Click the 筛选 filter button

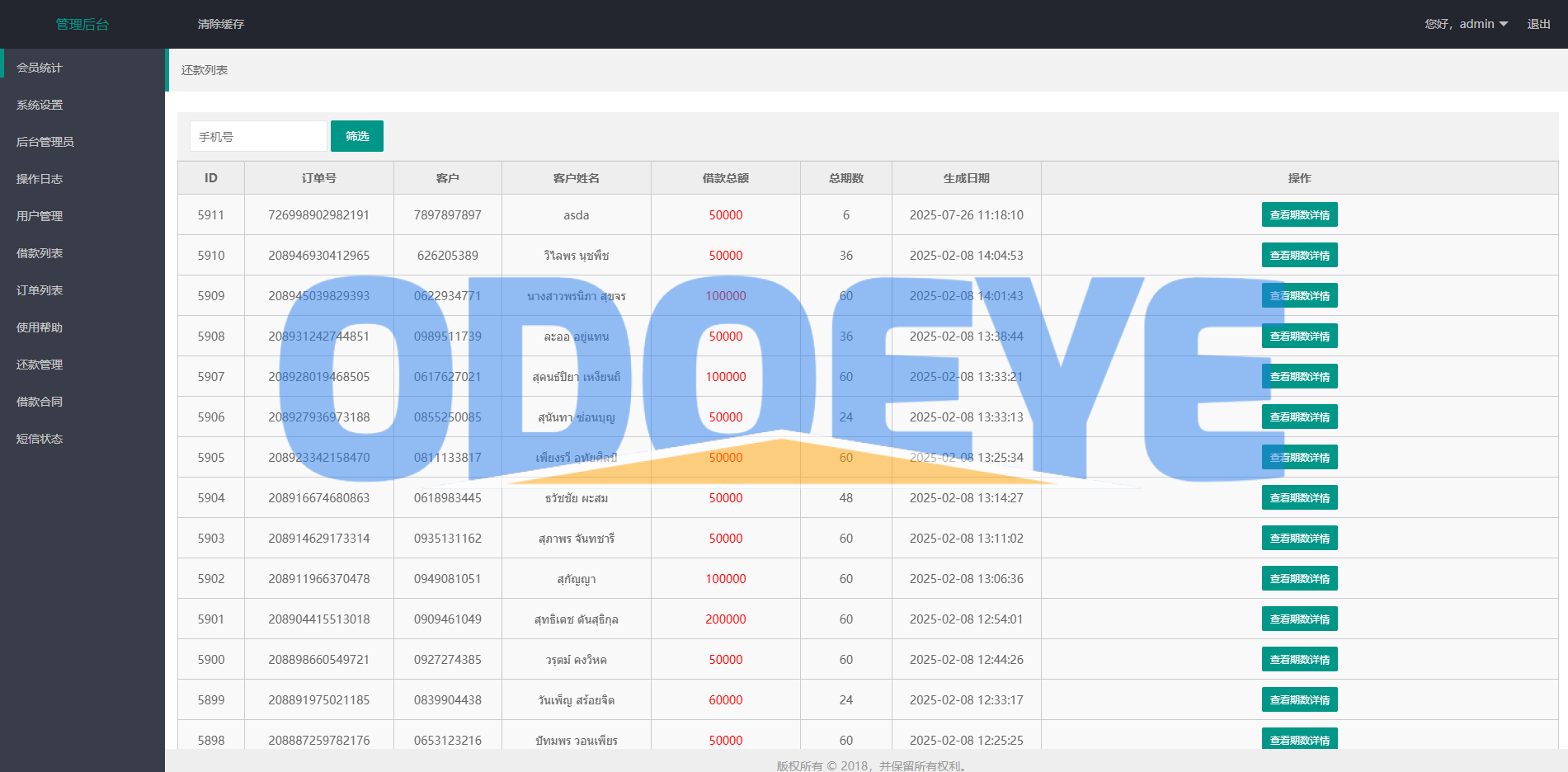[x=356, y=136]
